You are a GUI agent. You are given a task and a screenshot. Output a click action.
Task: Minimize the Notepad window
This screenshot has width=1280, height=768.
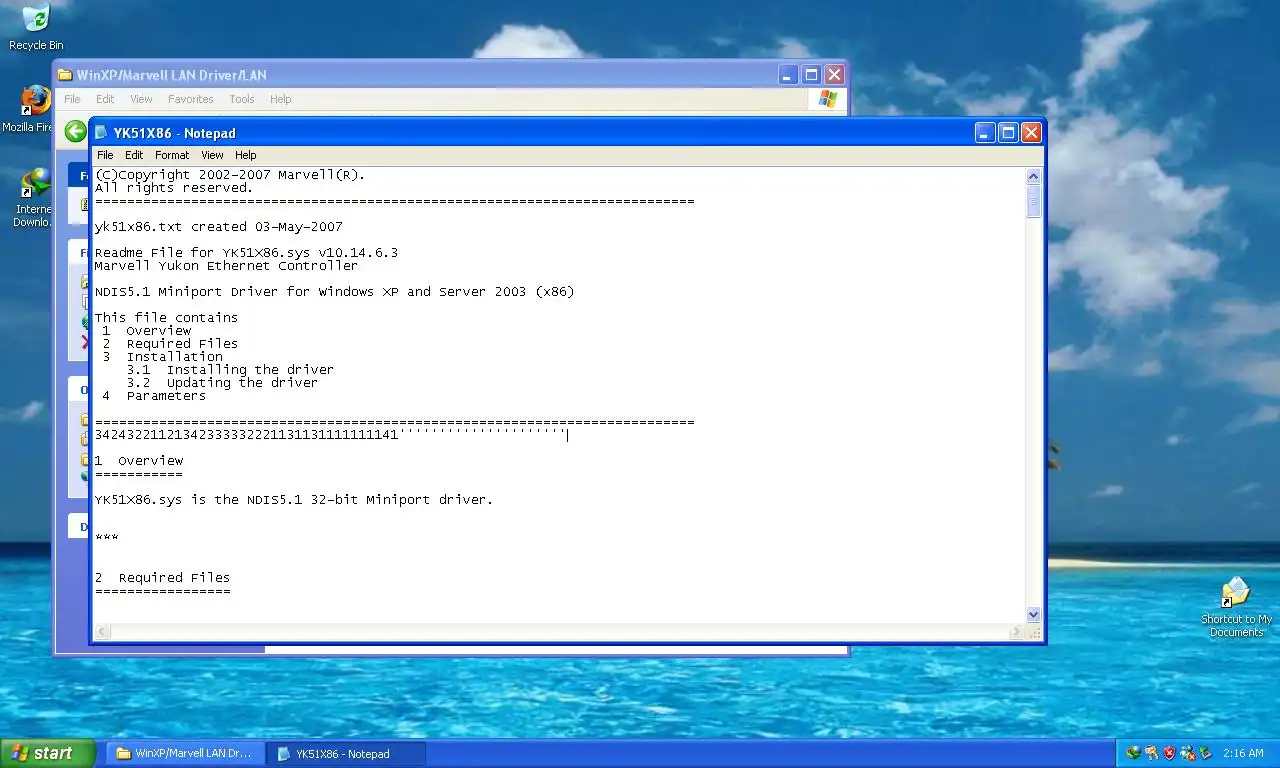tap(985, 132)
